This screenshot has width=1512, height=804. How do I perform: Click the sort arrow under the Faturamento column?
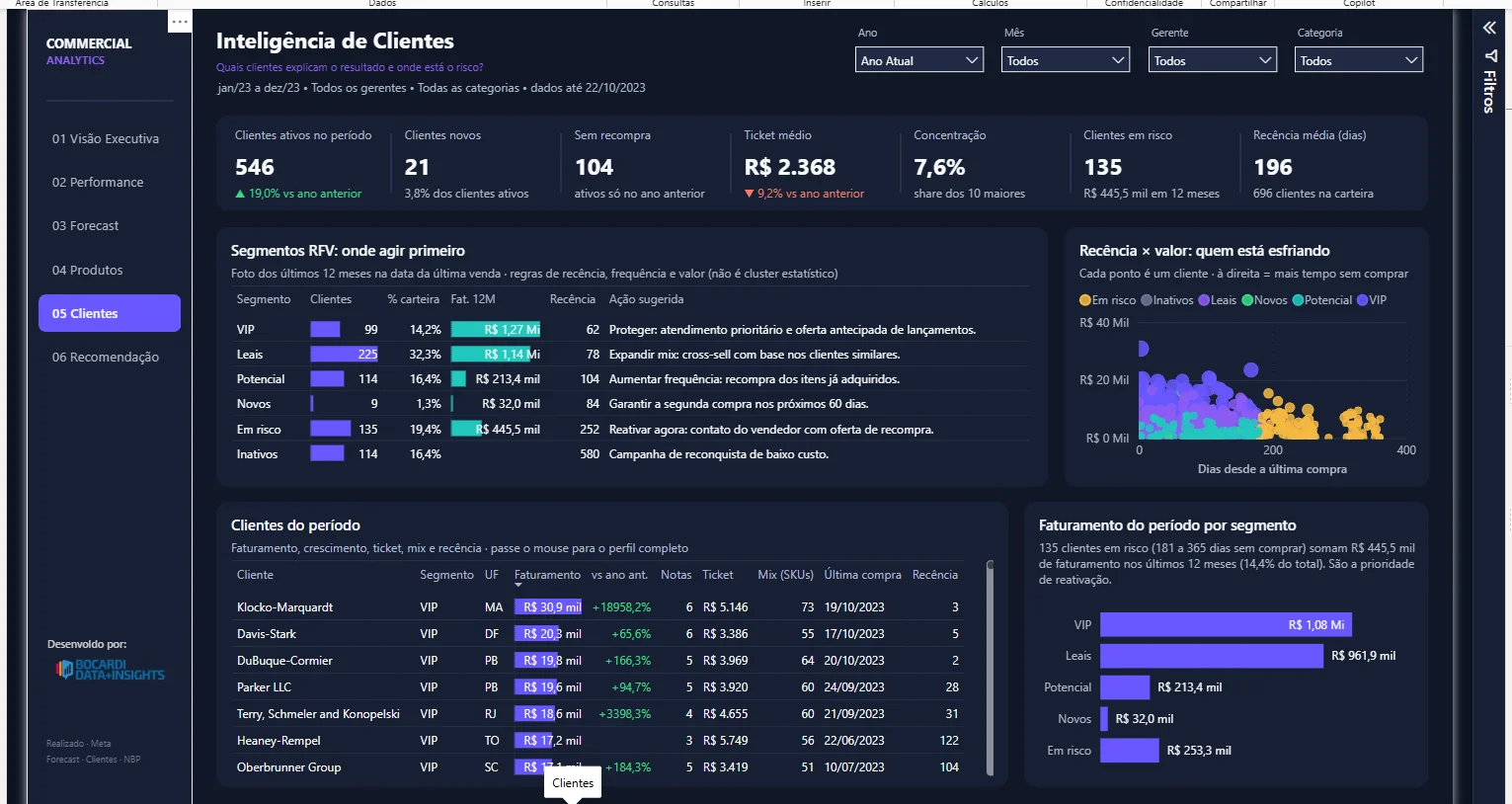click(x=518, y=586)
